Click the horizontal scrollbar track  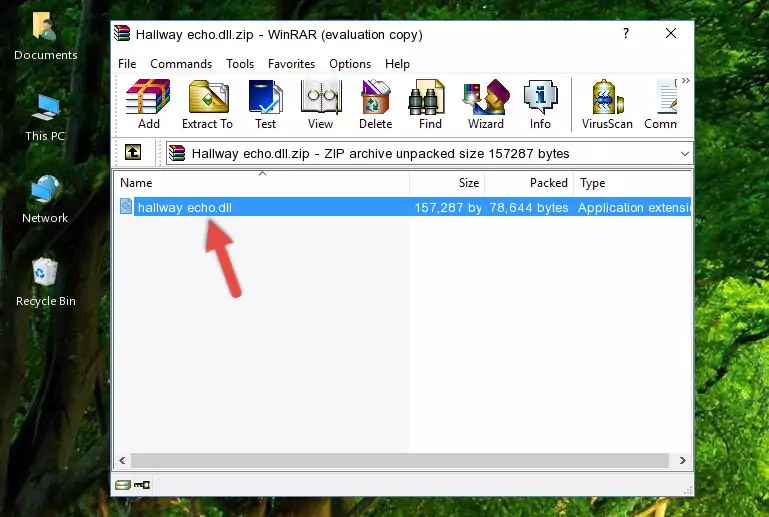coord(400,461)
